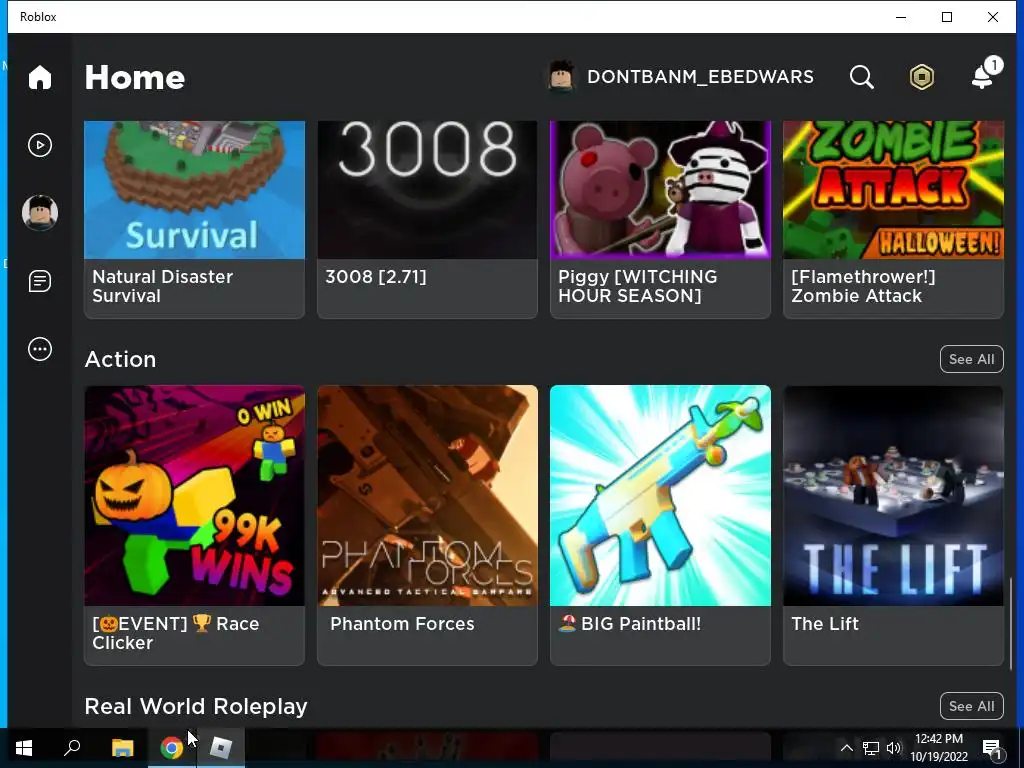The image size is (1024, 768).
Task: Click the Home page heading
Action: [135, 77]
